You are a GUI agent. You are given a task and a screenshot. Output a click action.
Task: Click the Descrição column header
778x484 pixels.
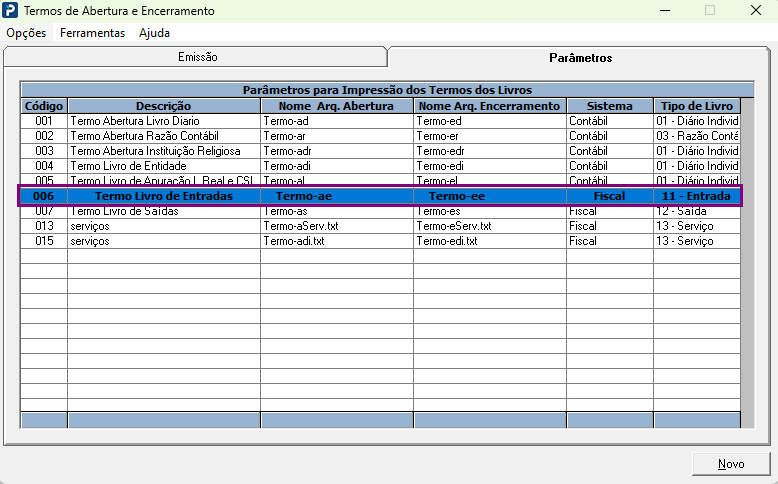pyautogui.click(x=164, y=106)
